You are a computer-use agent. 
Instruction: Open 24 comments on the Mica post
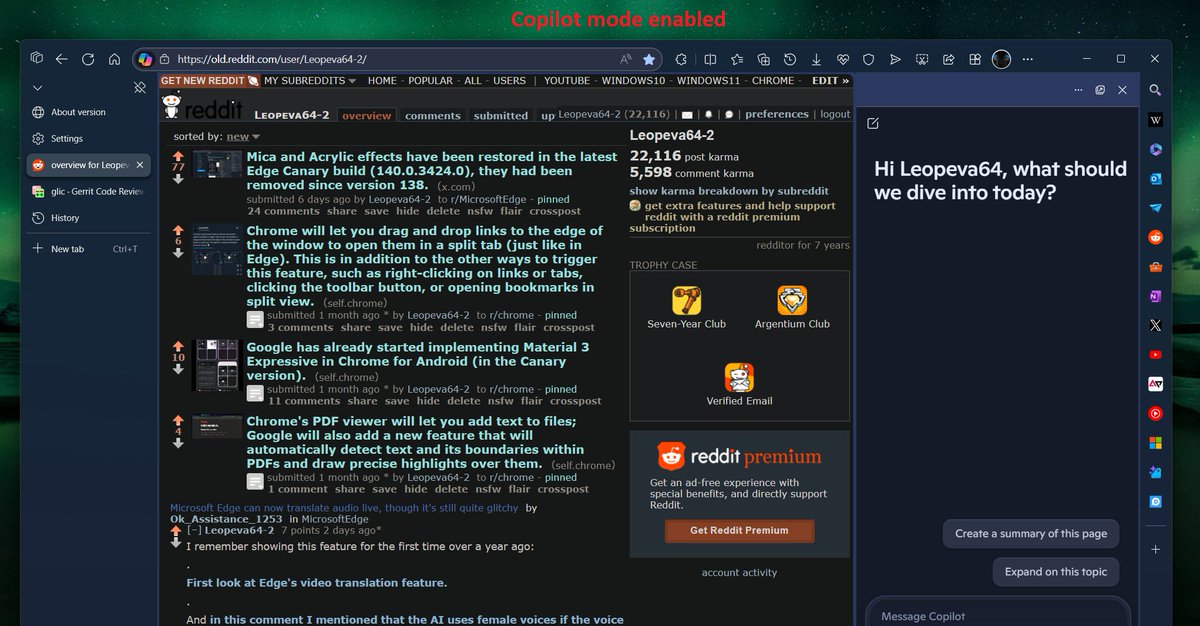coord(283,211)
